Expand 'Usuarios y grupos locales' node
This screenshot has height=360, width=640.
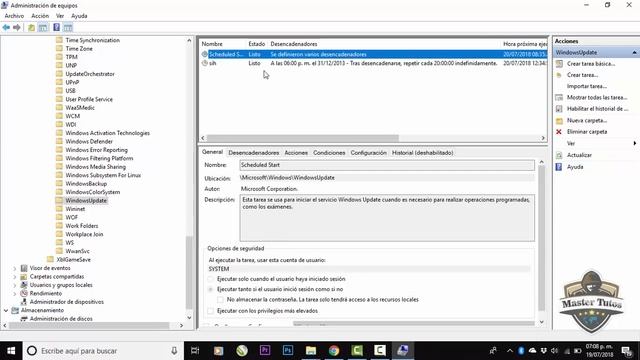click(15, 285)
